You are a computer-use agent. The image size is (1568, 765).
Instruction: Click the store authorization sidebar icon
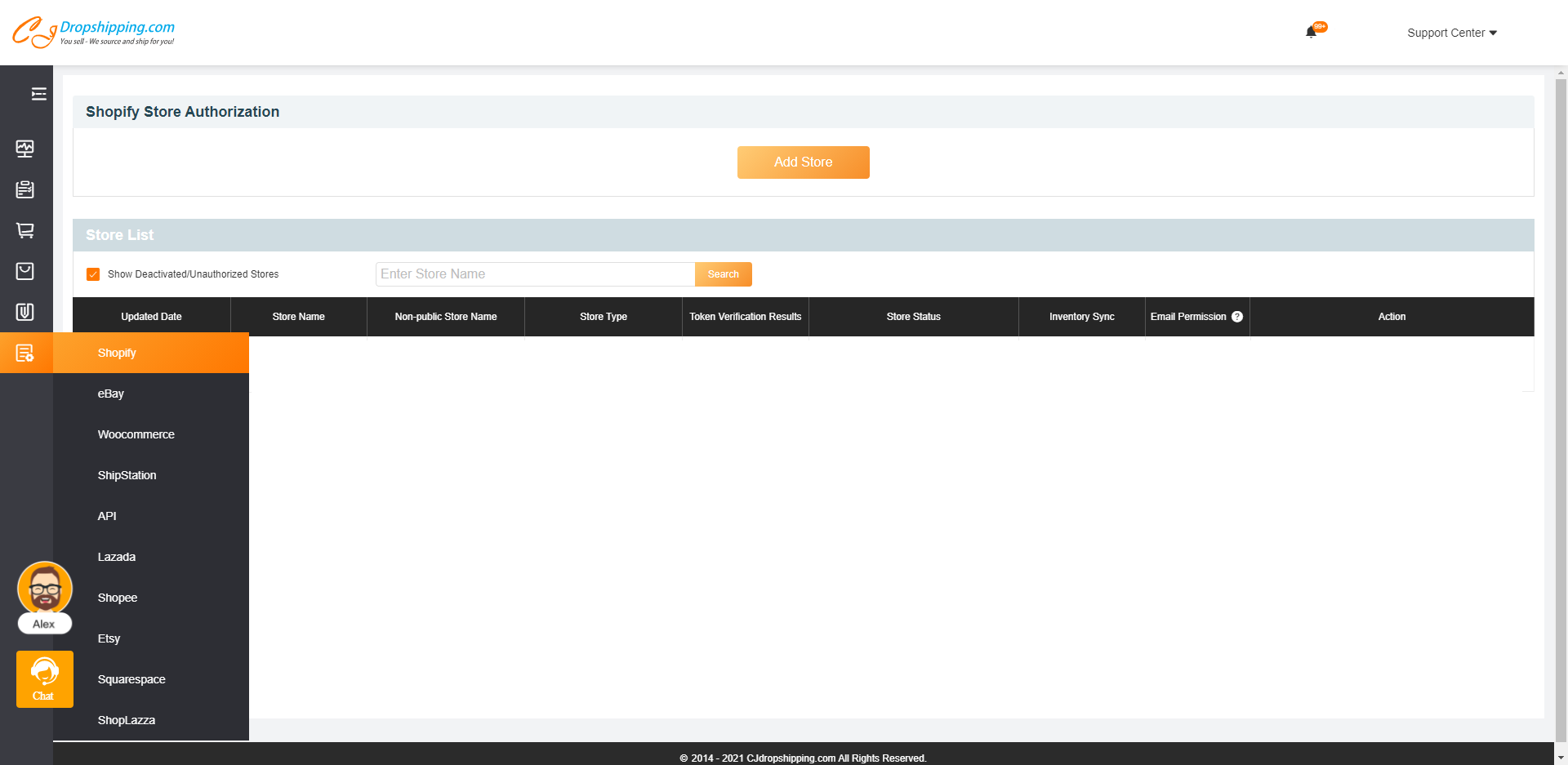tap(25, 353)
